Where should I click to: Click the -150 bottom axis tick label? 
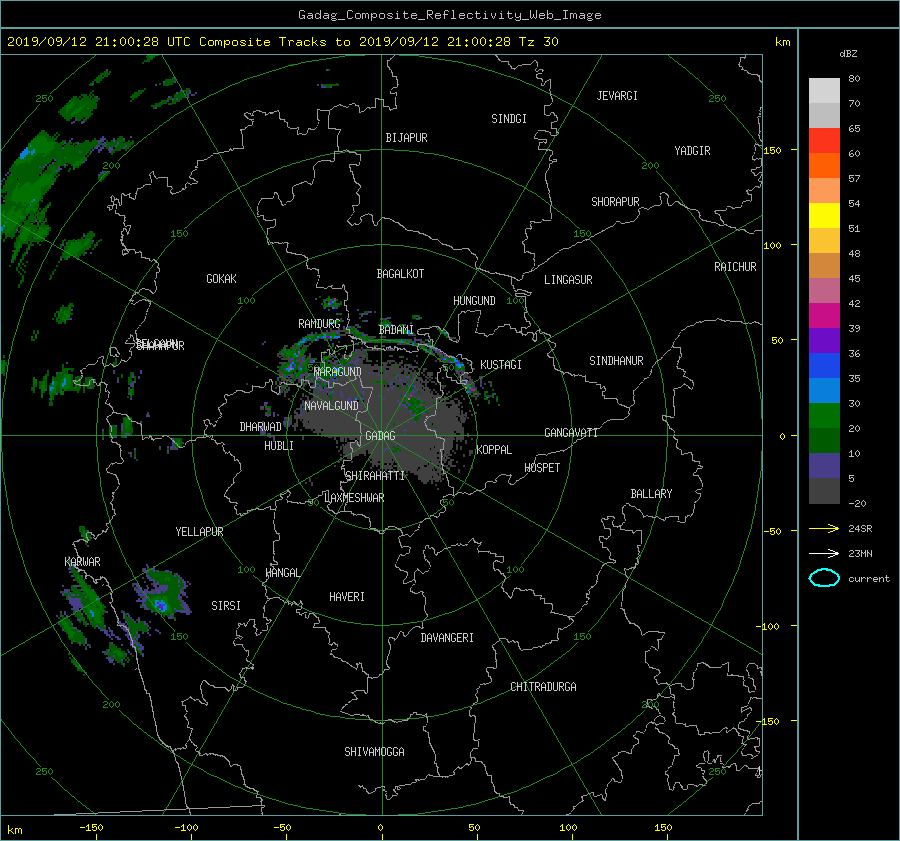[91, 828]
